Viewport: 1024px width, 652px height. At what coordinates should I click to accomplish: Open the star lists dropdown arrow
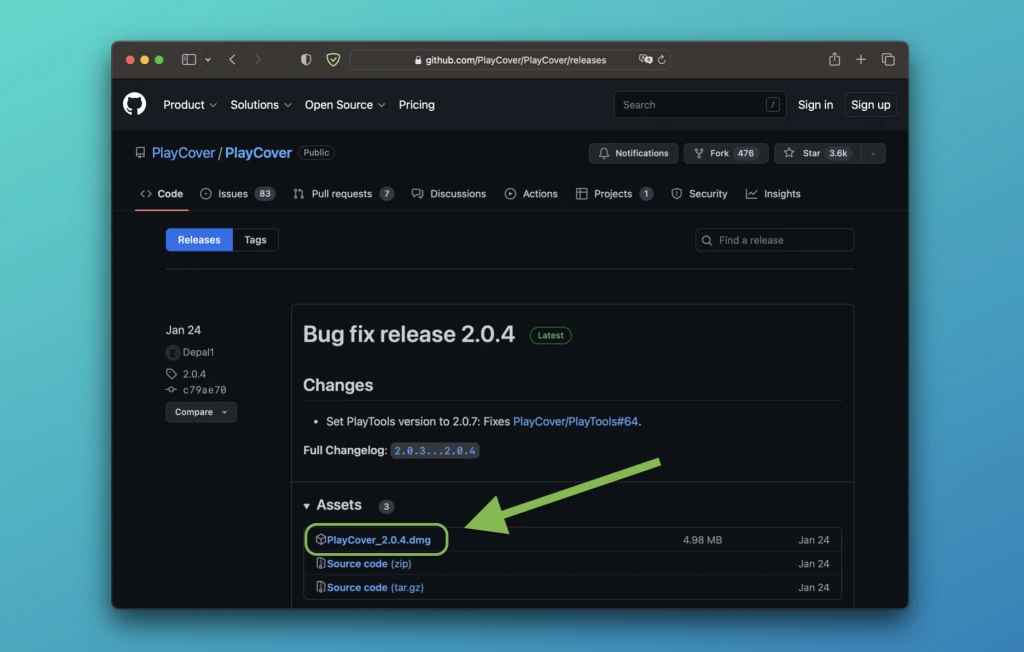(x=873, y=153)
